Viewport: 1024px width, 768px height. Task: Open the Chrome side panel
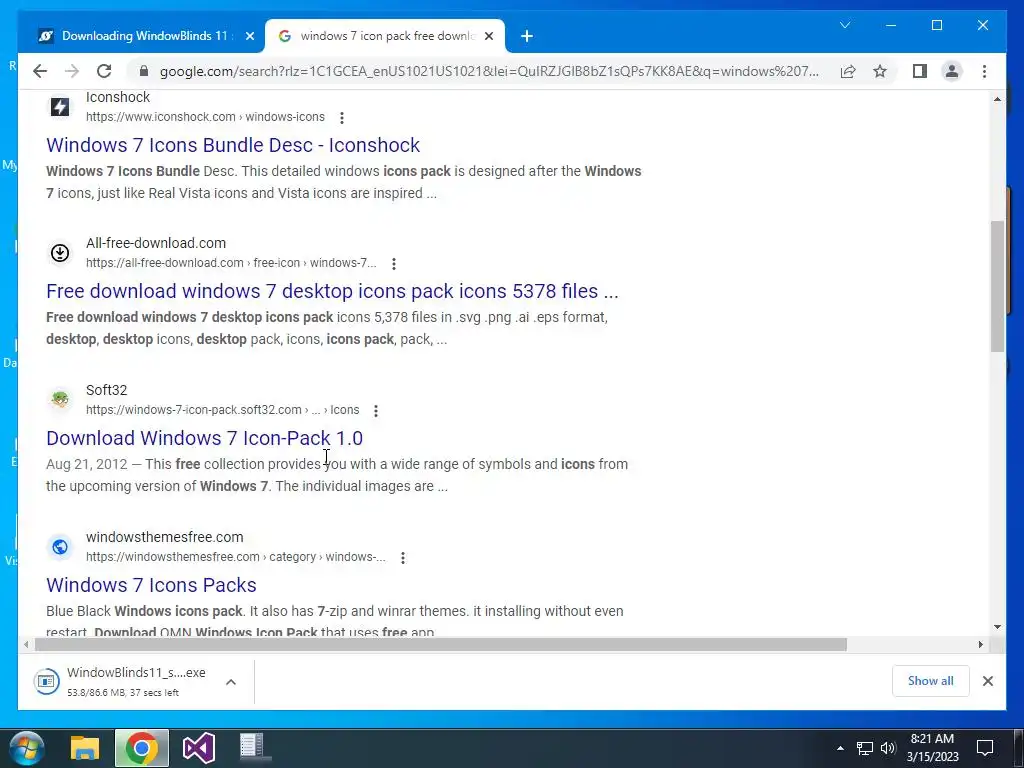(x=920, y=71)
